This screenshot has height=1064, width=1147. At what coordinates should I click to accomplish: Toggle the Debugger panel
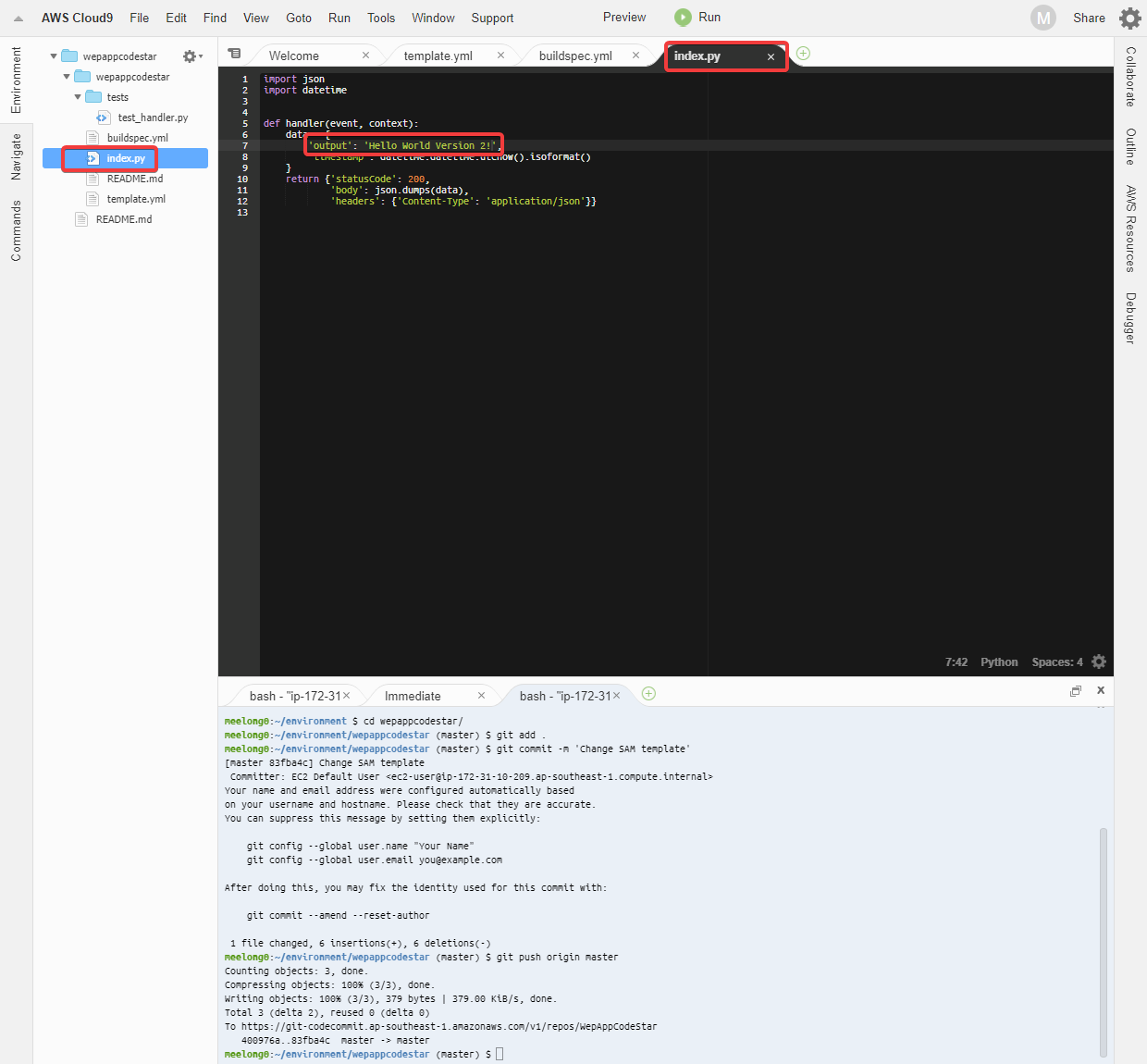pos(1130,318)
